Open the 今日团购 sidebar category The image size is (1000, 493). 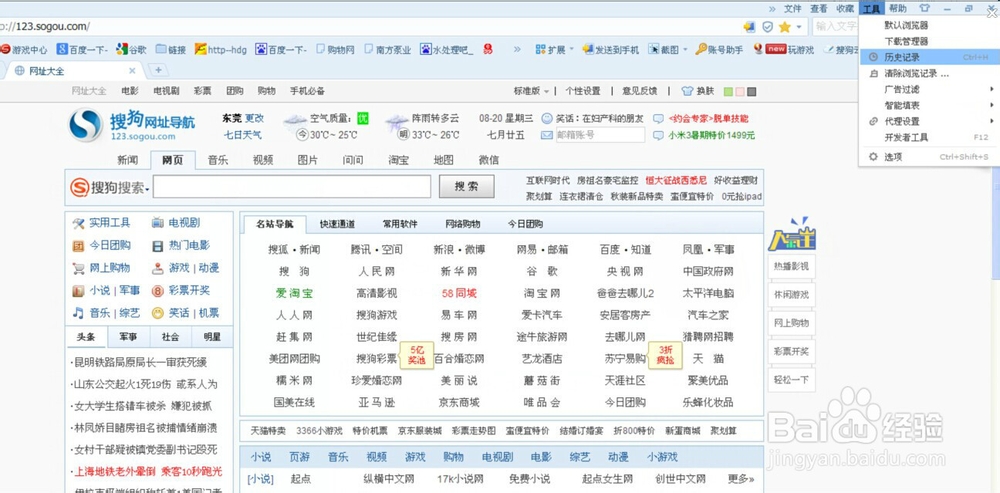pos(102,245)
